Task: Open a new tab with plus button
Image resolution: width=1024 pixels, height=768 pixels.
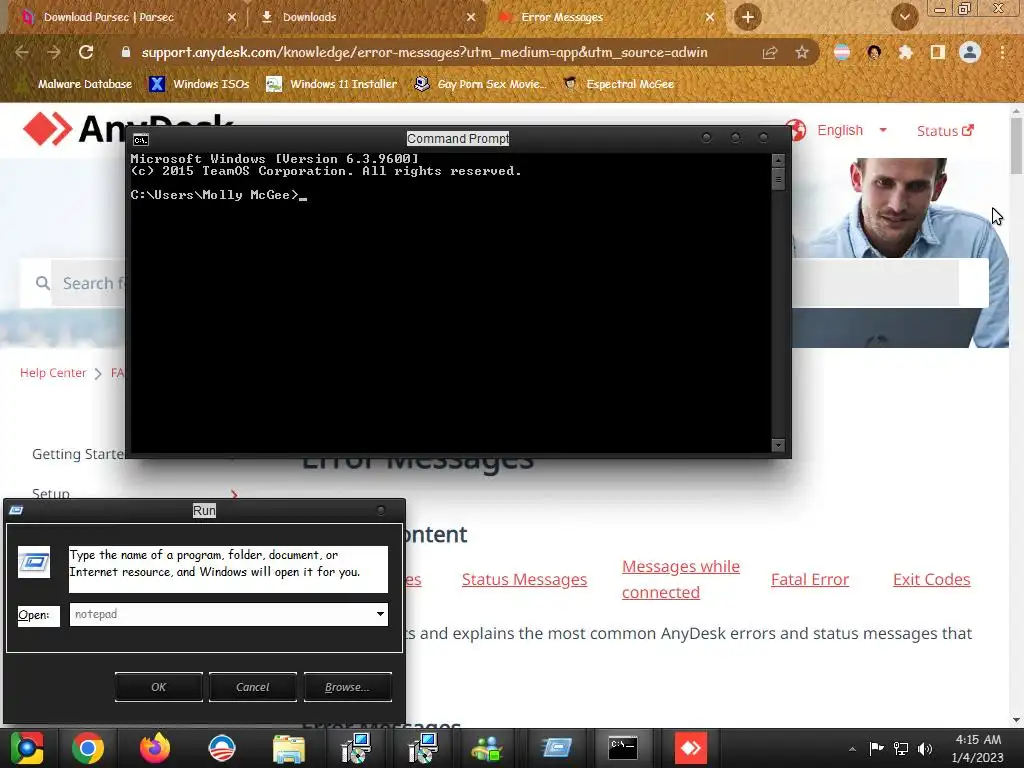Action: click(748, 17)
